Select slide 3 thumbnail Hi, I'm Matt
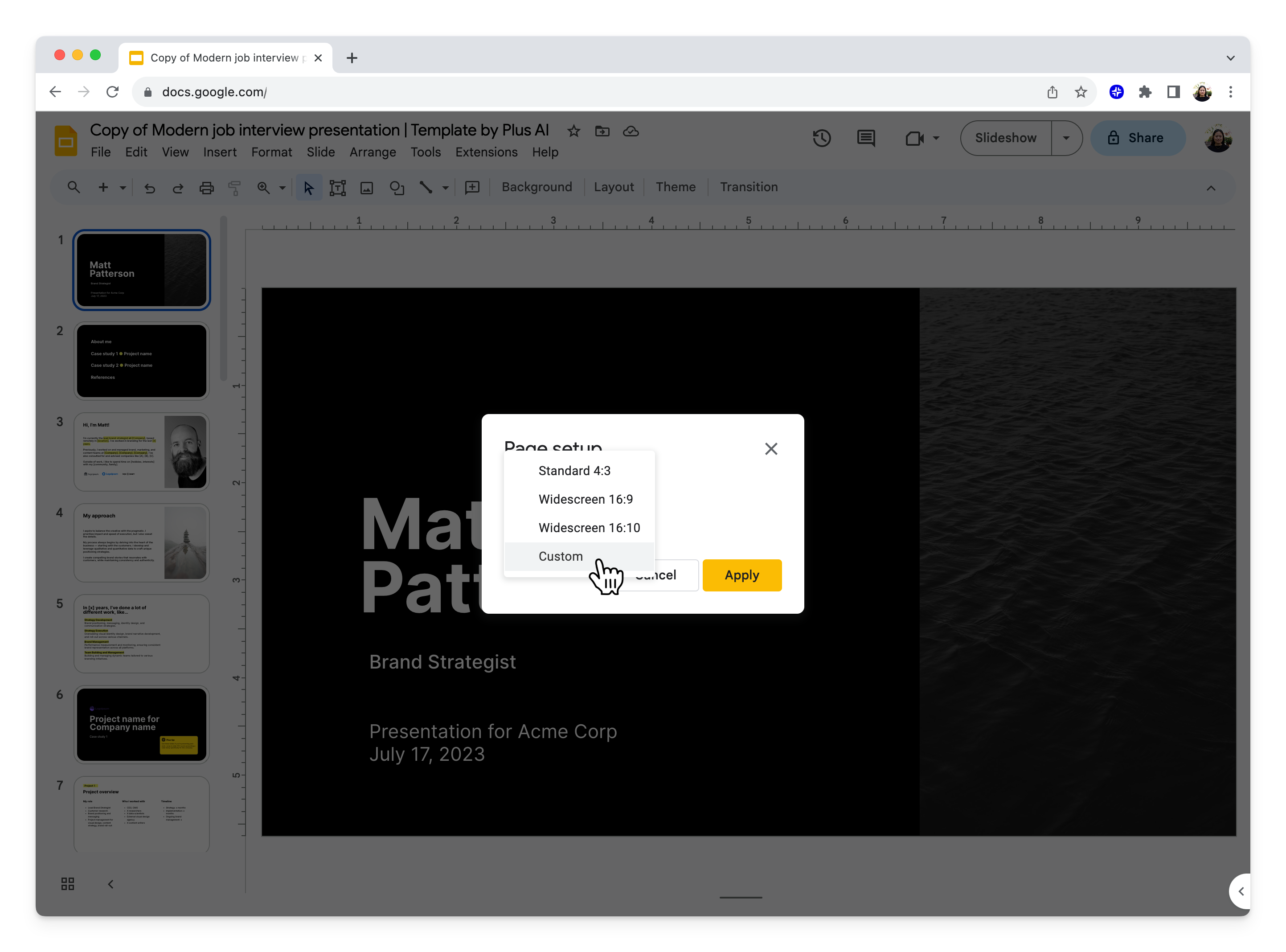This screenshot has height=952, width=1286. pos(142,452)
